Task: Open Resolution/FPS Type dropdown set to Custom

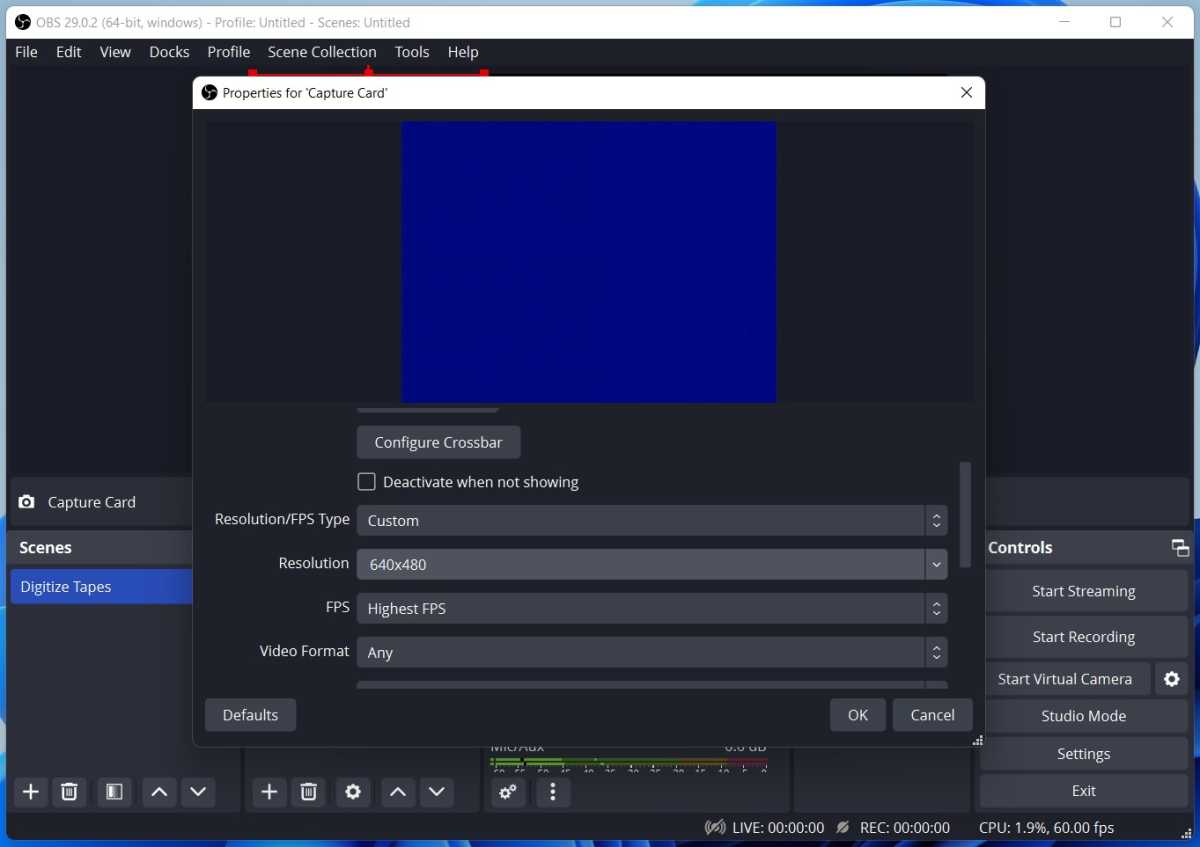Action: [x=652, y=520]
